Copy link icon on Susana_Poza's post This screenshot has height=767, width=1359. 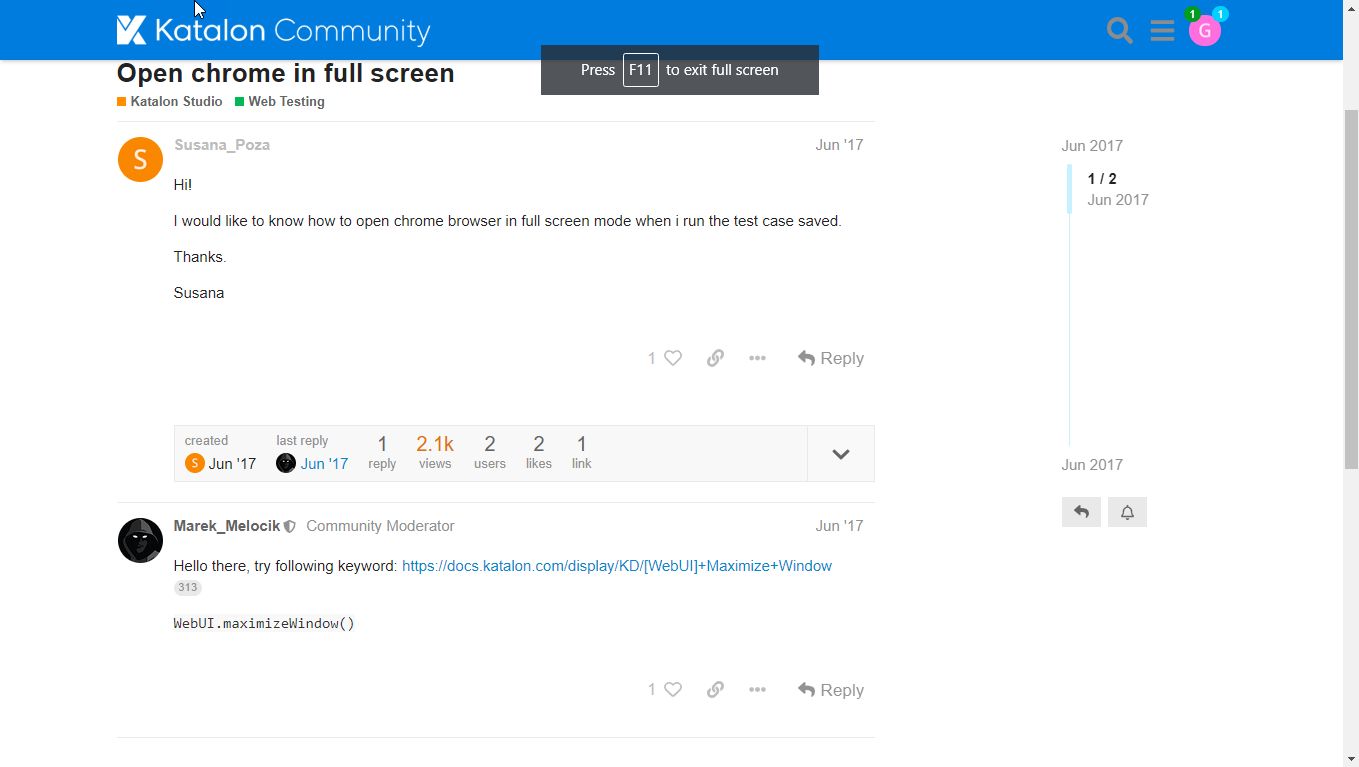point(715,358)
